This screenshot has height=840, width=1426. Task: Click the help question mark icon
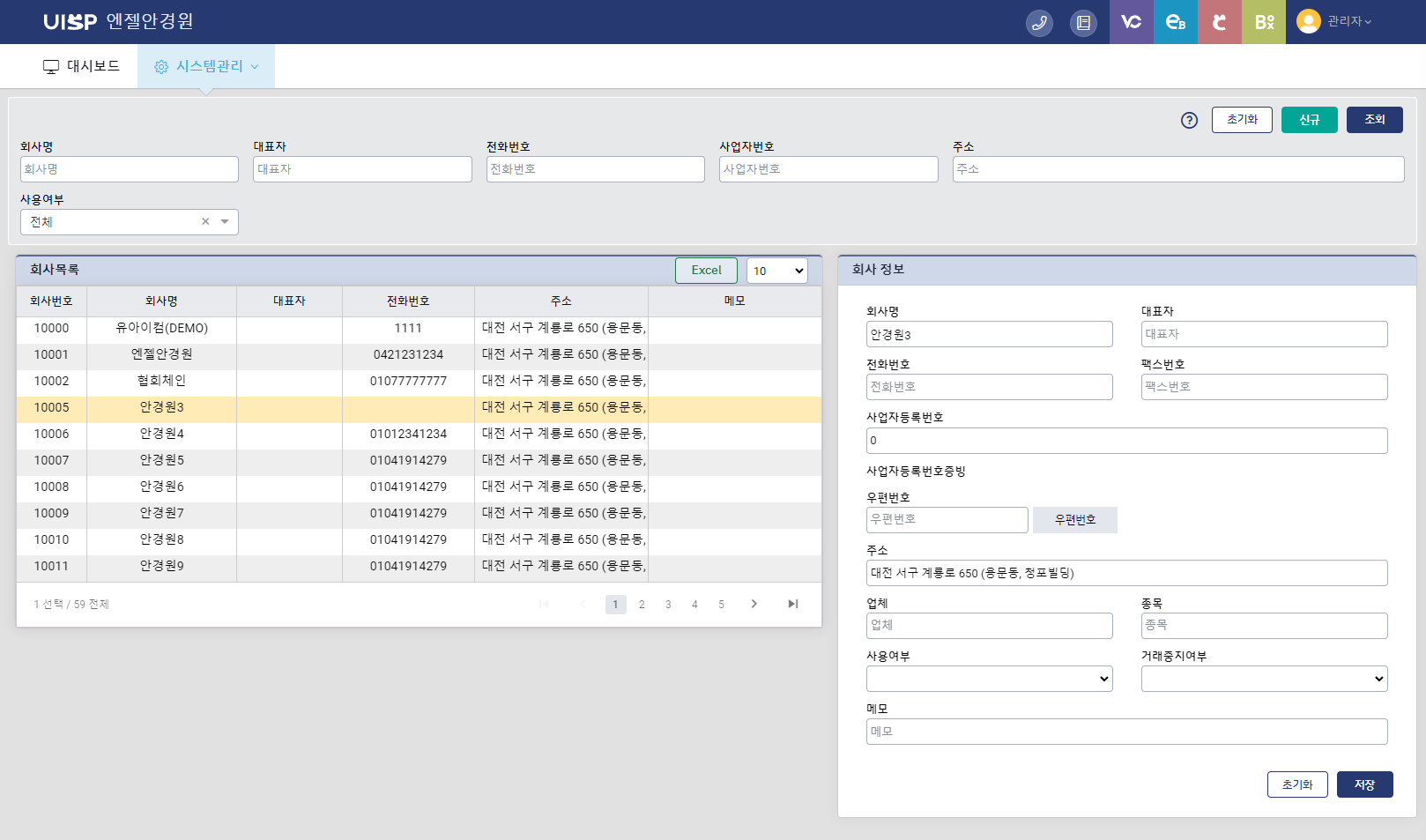(1189, 121)
